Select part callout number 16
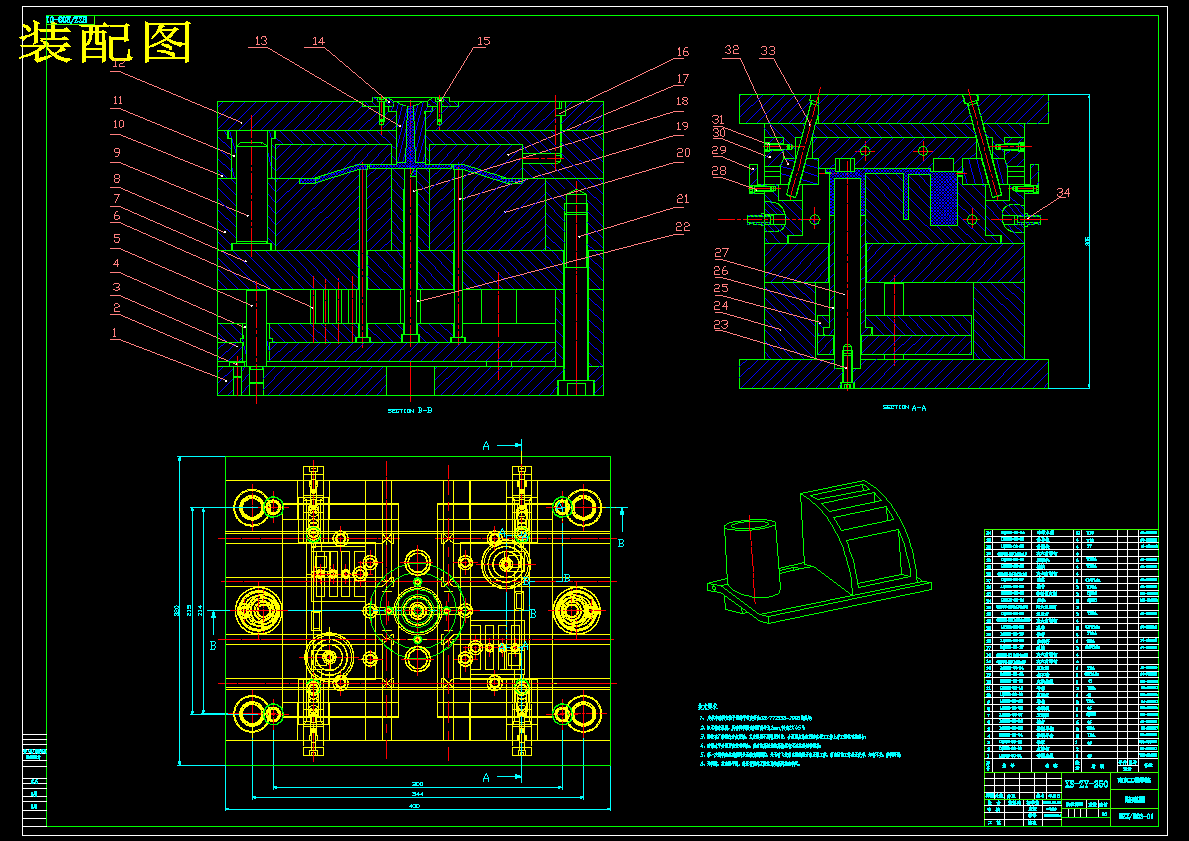The height and width of the screenshot is (841, 1189). pos(682,52)
